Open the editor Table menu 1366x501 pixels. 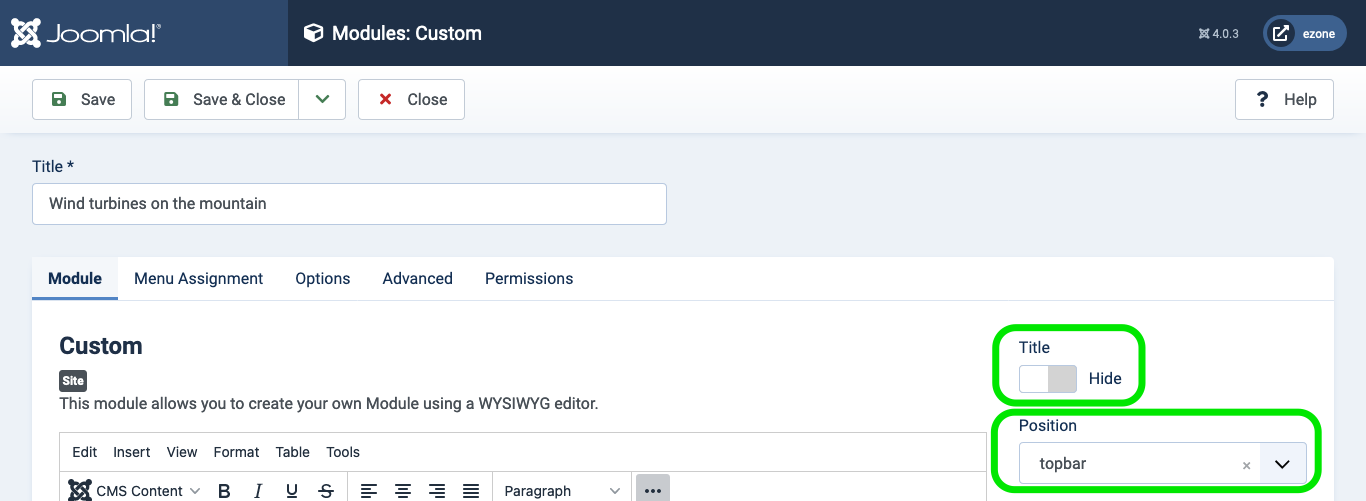tap(293, 452)
